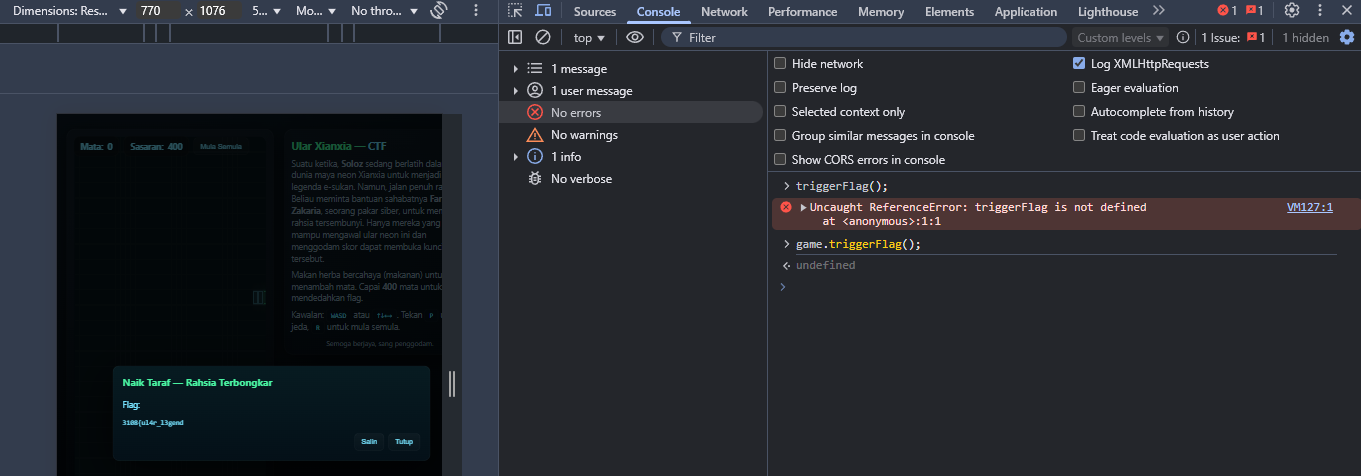Open the VM127:1 source link
Screen dimensions: 1361x476
[1310, 207]
